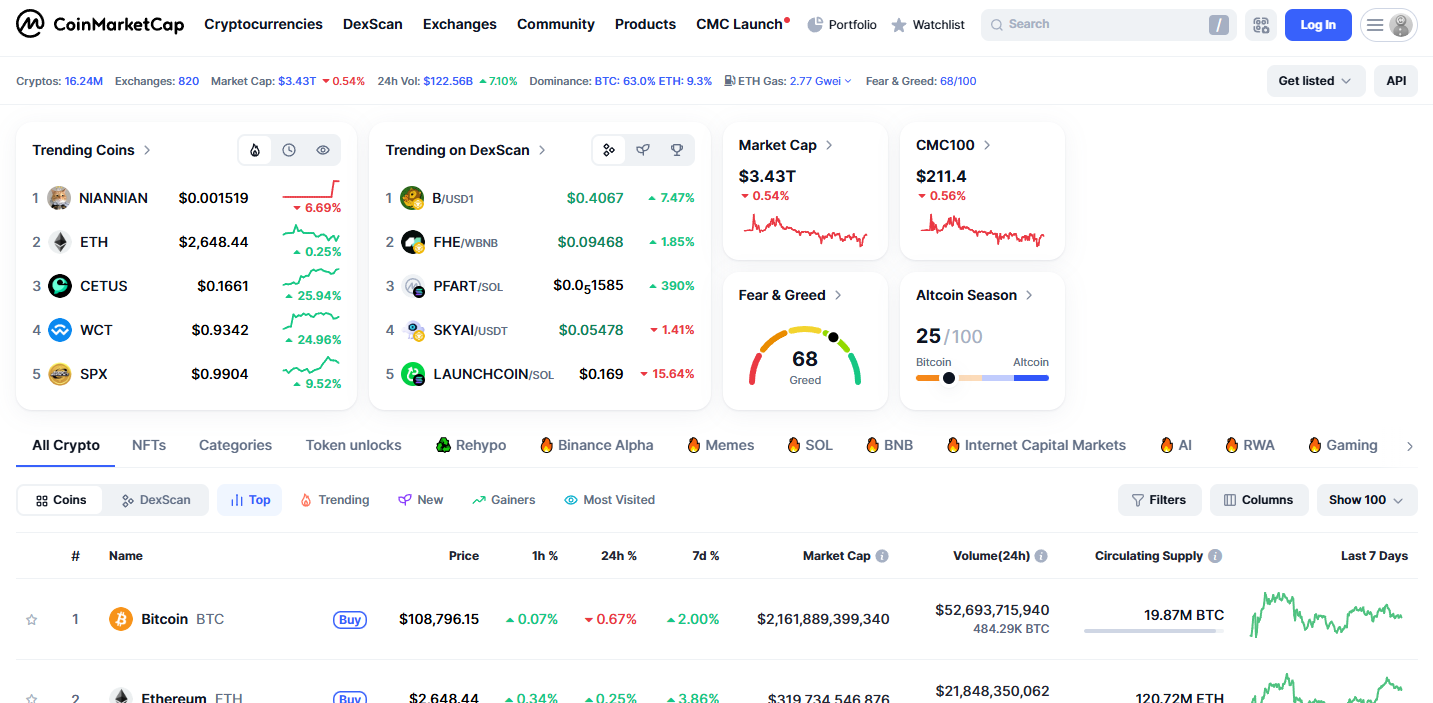The width and height of the screenshot is (1433, 703).
Task: Click the WCT coin icon
Action: (60, 330)
